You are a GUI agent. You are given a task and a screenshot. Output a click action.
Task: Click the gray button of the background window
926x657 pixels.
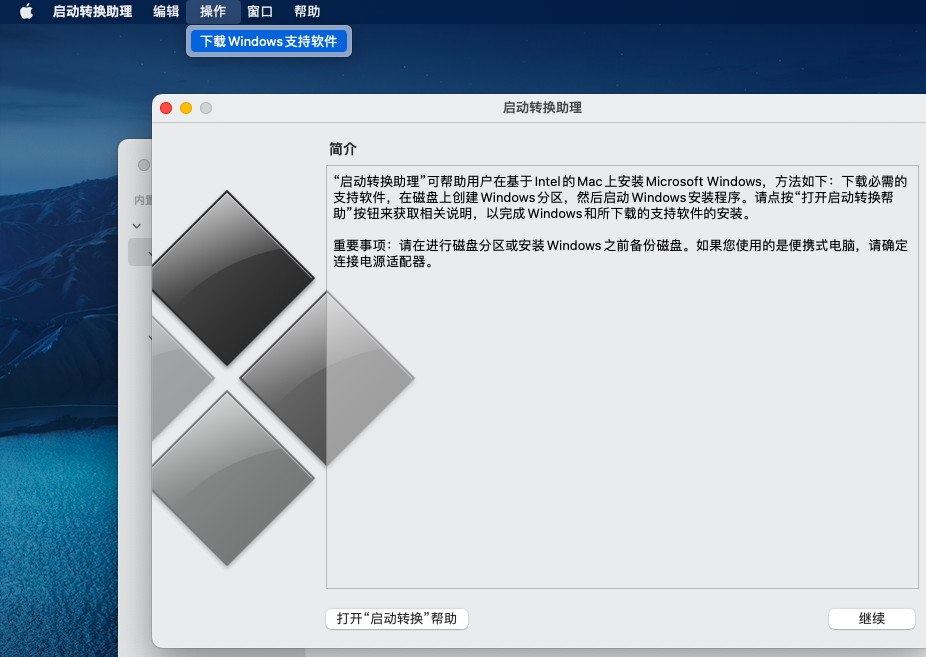coord(144,165)
